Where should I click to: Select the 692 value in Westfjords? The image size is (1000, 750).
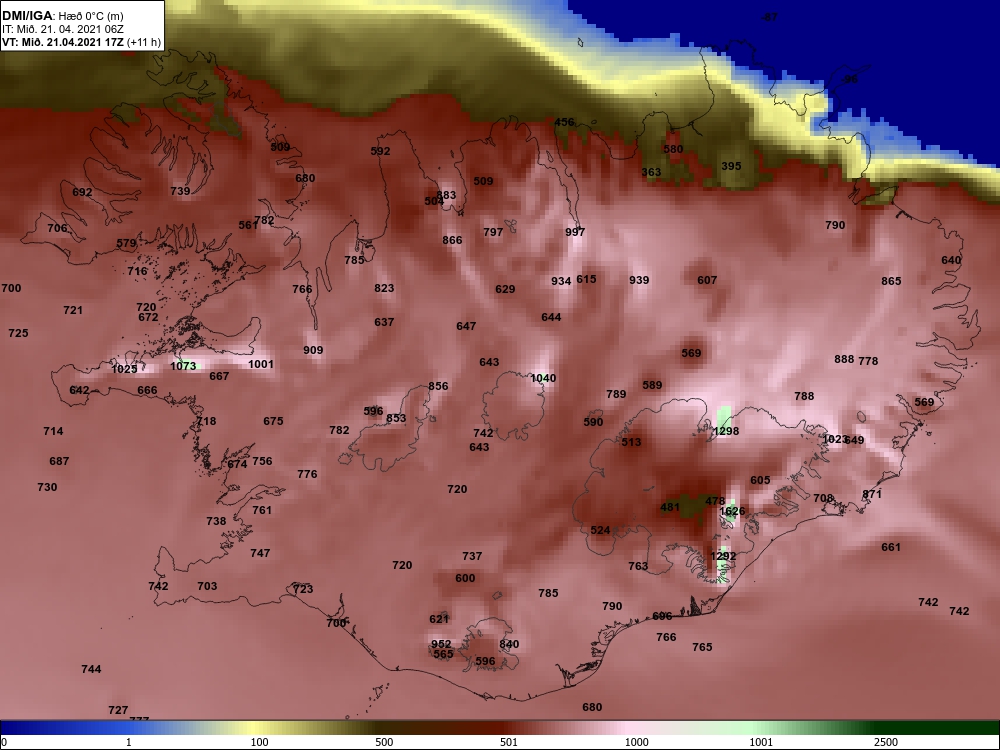(82, 192)
